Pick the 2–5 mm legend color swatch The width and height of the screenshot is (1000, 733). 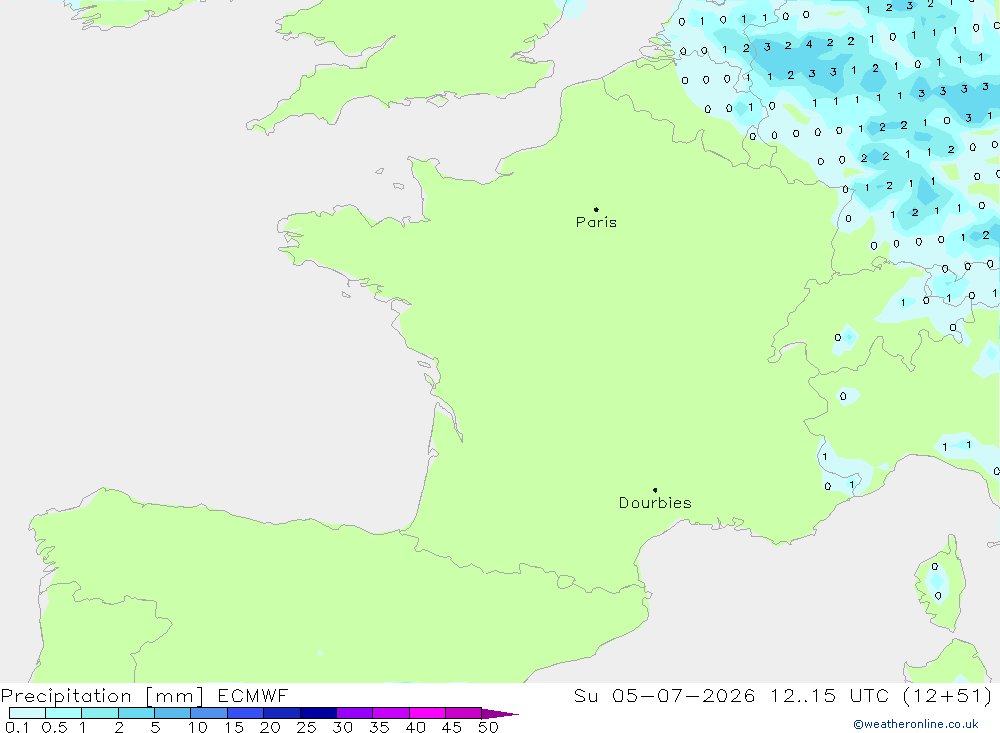click(x=136, y=713)
